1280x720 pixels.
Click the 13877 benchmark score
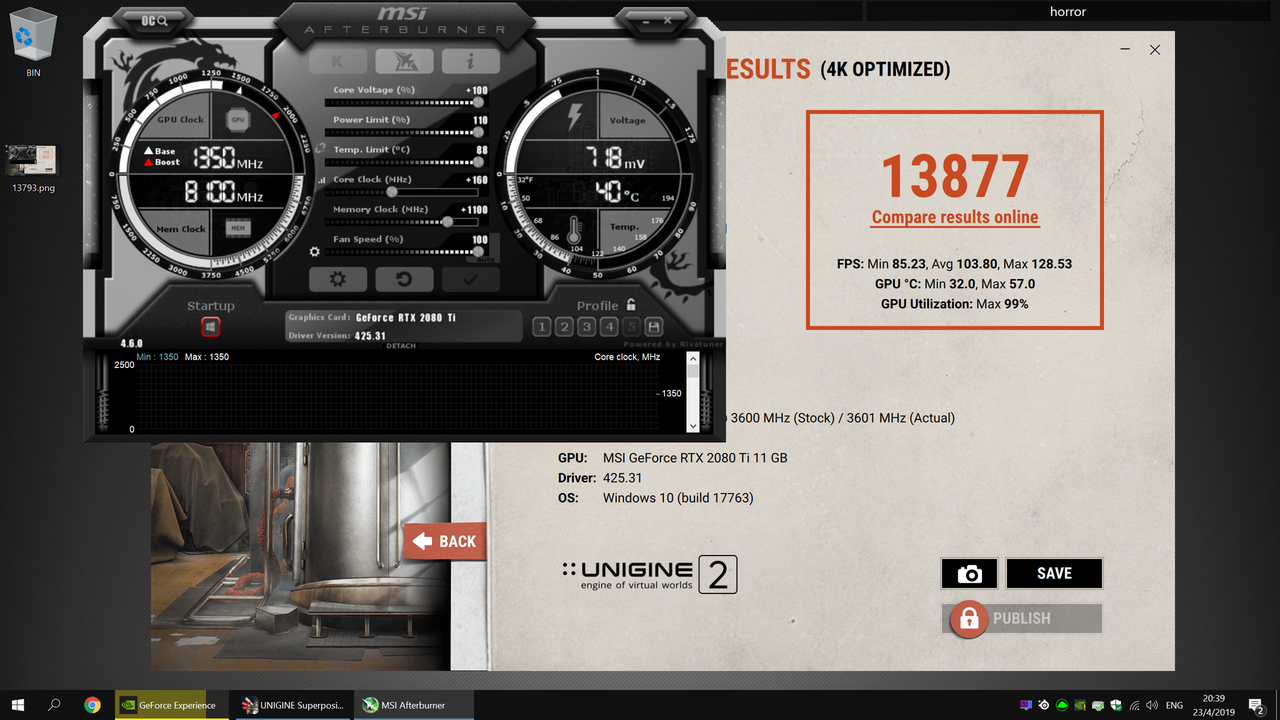point(955,177)
